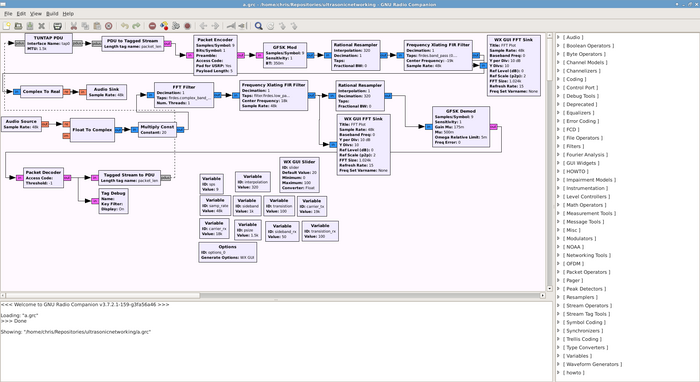Open the File menu
The height and width of the screenshot is (382, 700).
coord(8,14)
